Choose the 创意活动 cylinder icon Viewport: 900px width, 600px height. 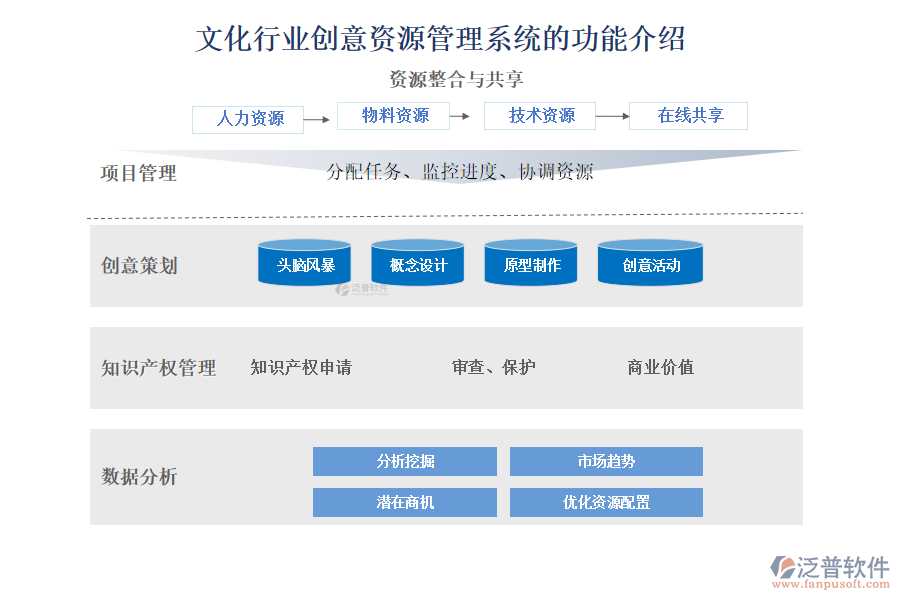tap(650, 264)
